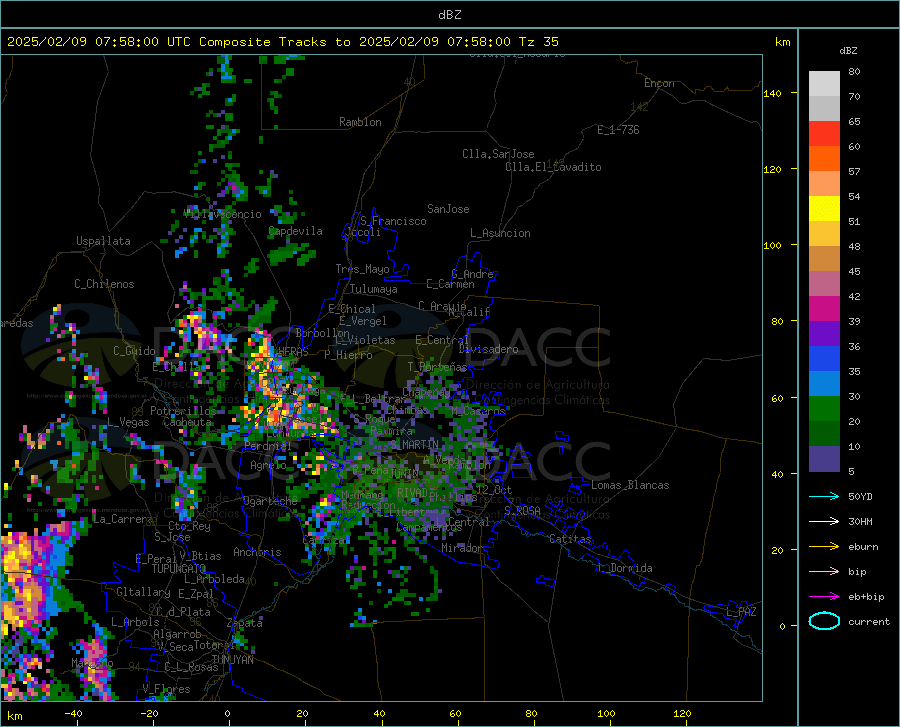Image resolution: width=900 pixels, height=727 pixels.
Task: Click the 'C_Chilenos' map label
Action: (104, 284)
